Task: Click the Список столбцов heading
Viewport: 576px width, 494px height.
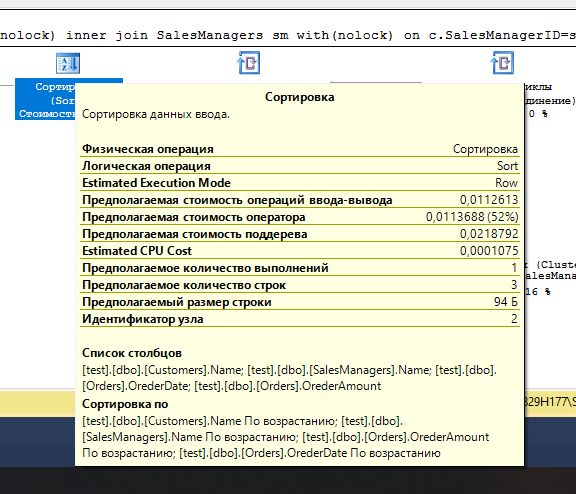Action: pyautogui.click(x=132, y=353)
